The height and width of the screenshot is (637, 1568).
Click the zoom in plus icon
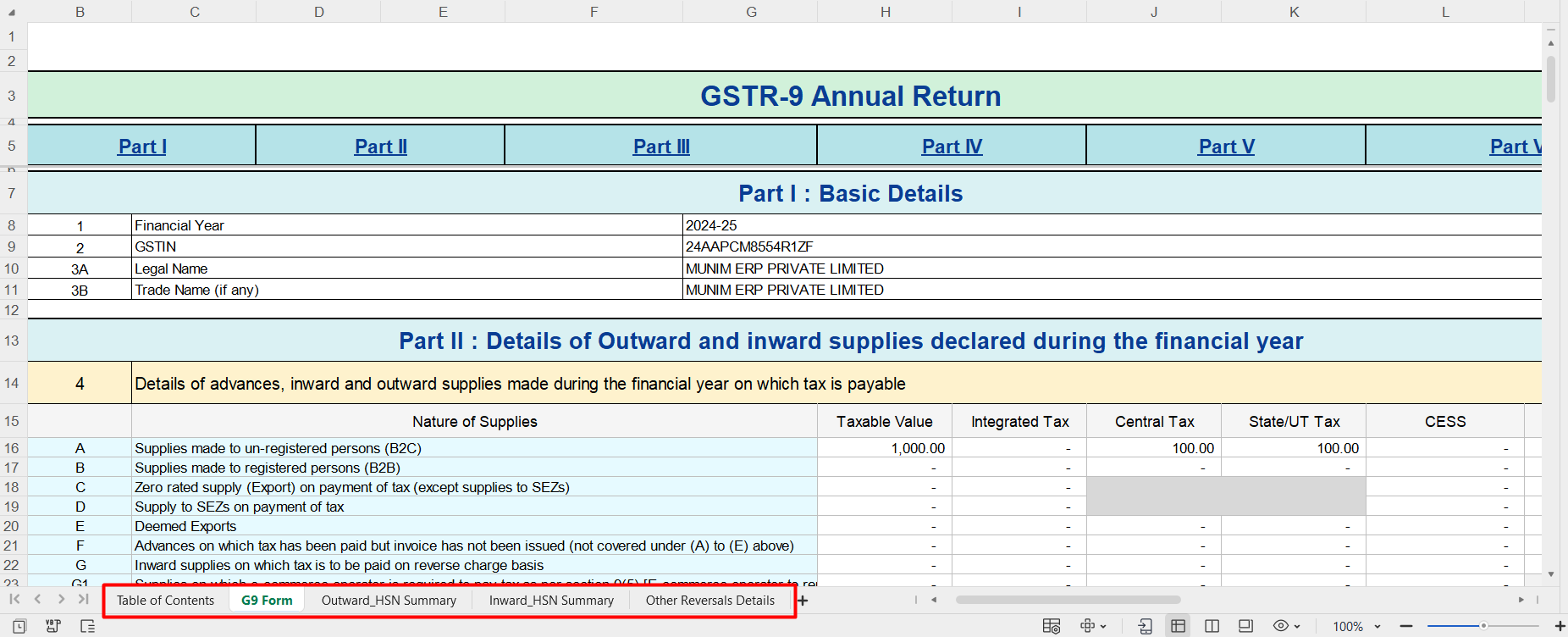click(1560, 626)
